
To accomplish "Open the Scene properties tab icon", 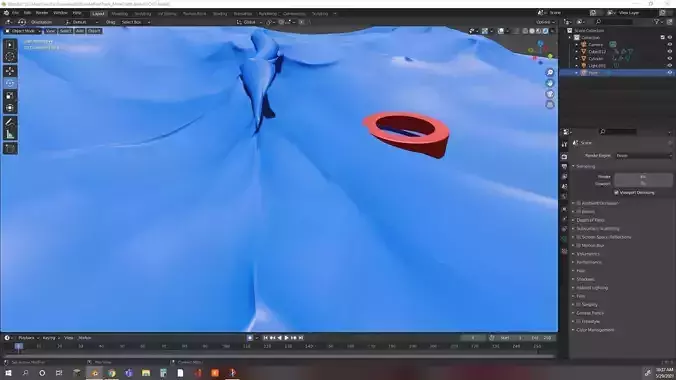I will click(x=564, y=186).
